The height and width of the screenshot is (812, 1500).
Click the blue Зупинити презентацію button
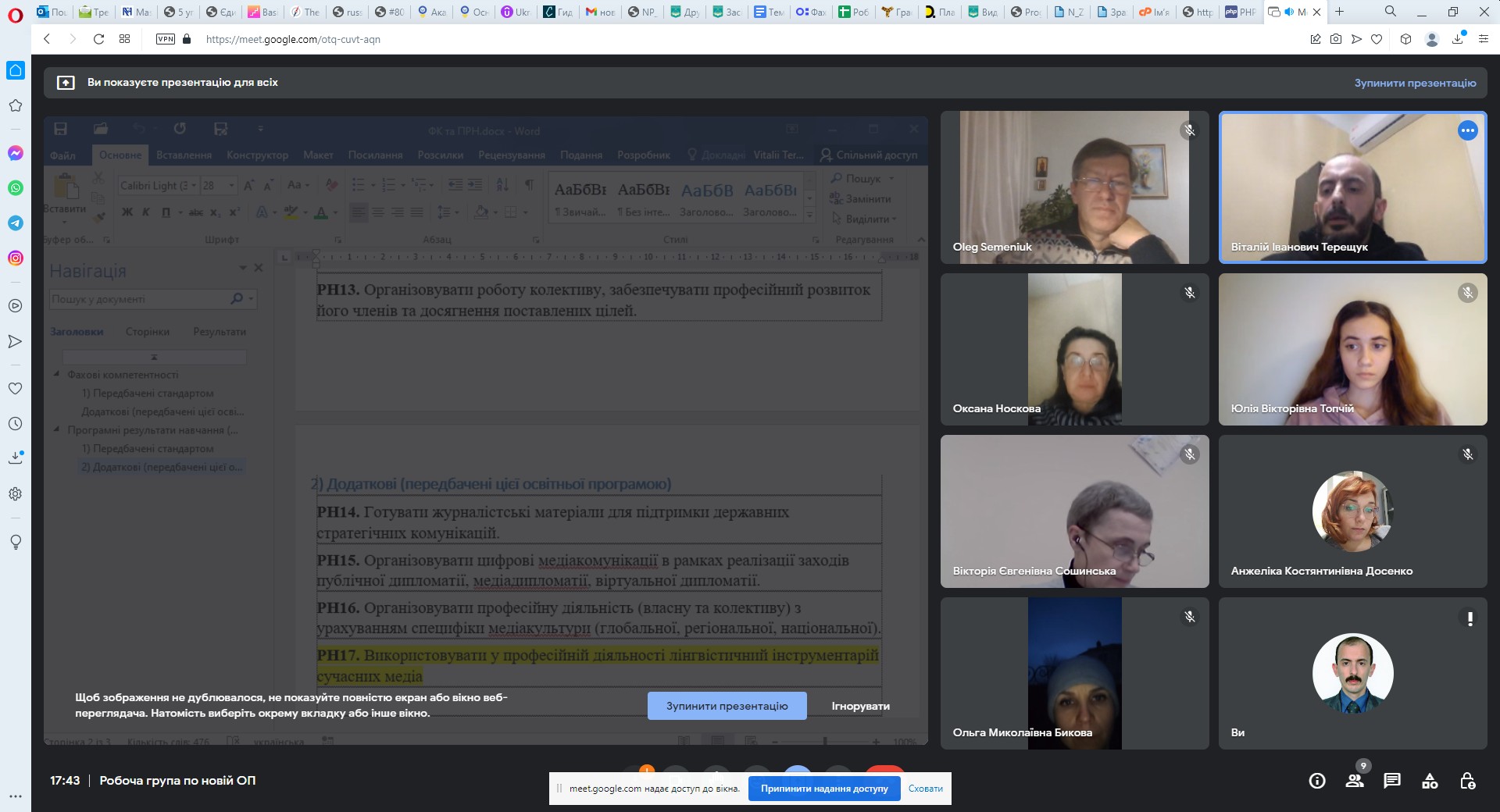[x=727, y=706]
